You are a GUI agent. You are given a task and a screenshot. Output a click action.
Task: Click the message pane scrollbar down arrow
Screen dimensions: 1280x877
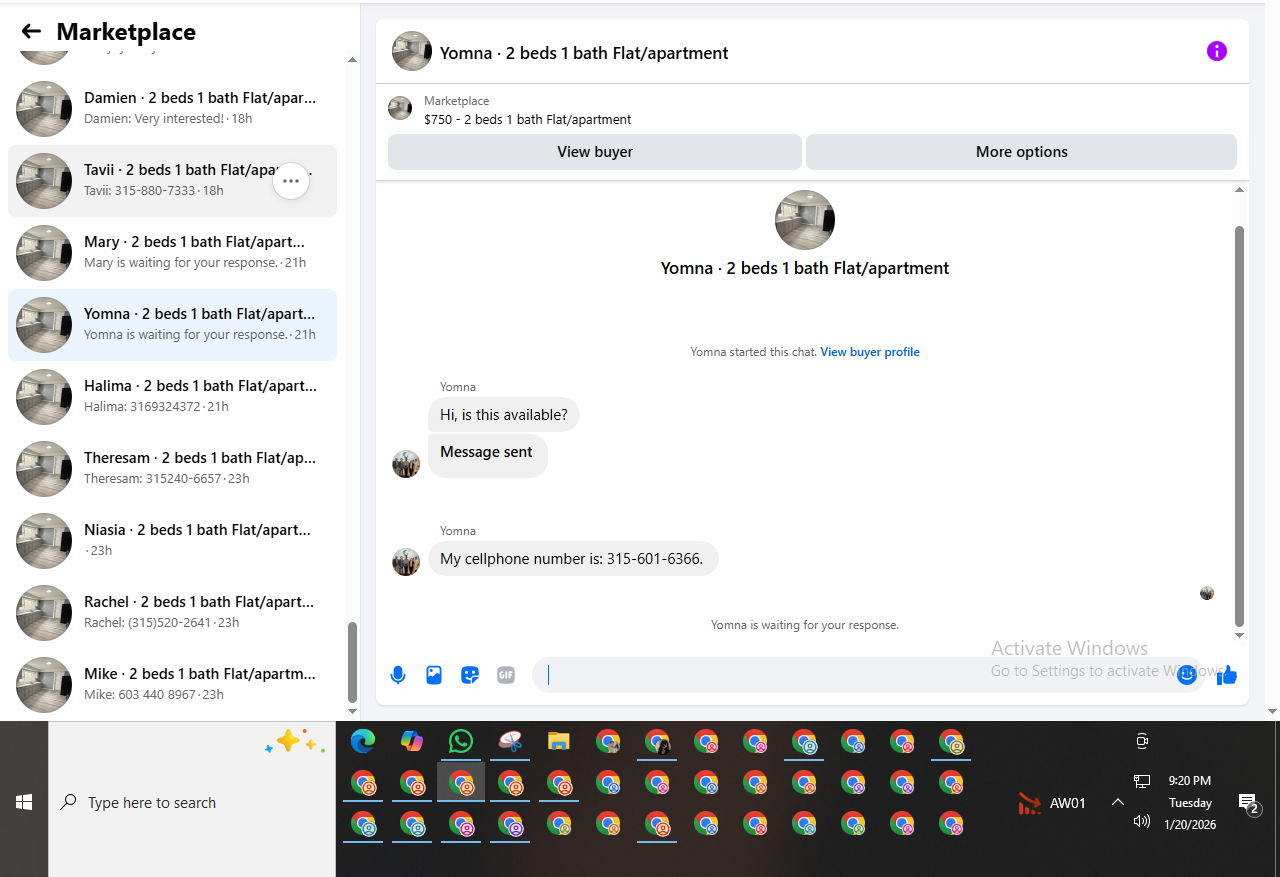pos(1240,635)
